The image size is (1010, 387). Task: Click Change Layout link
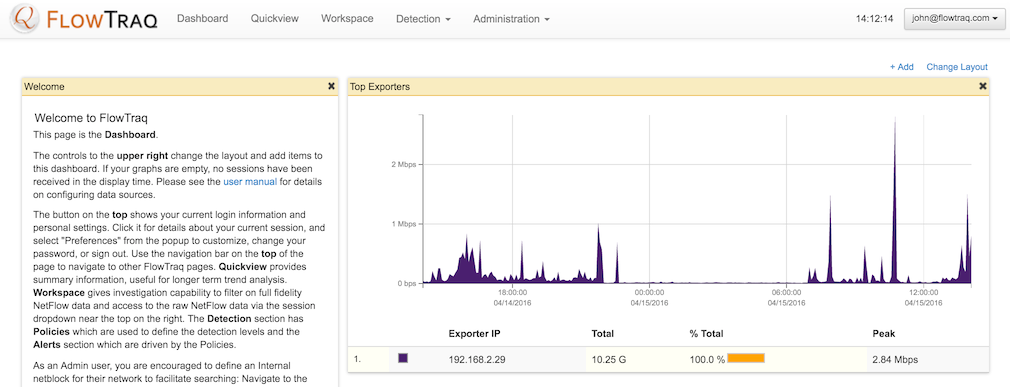click(957, 67)
